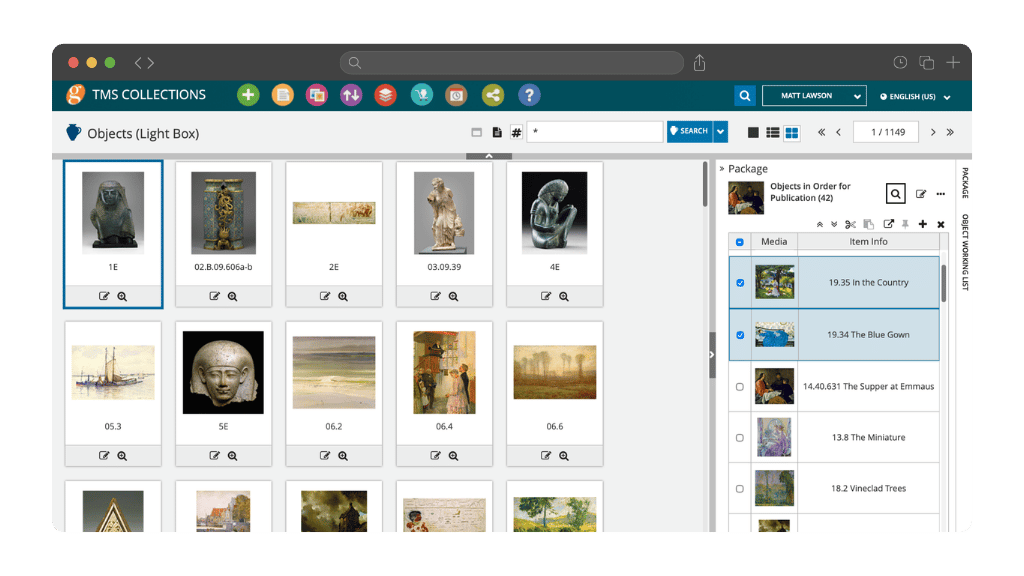This screenshot has height=576, width=1024.
Task: Open the brown calendar clock icon
Action: tap(456, 95)
